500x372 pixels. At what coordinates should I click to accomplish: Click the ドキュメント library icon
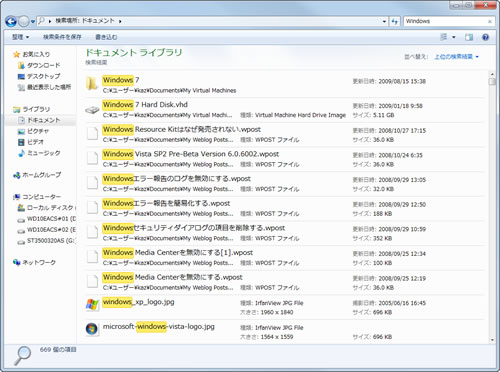click(21, 120)
